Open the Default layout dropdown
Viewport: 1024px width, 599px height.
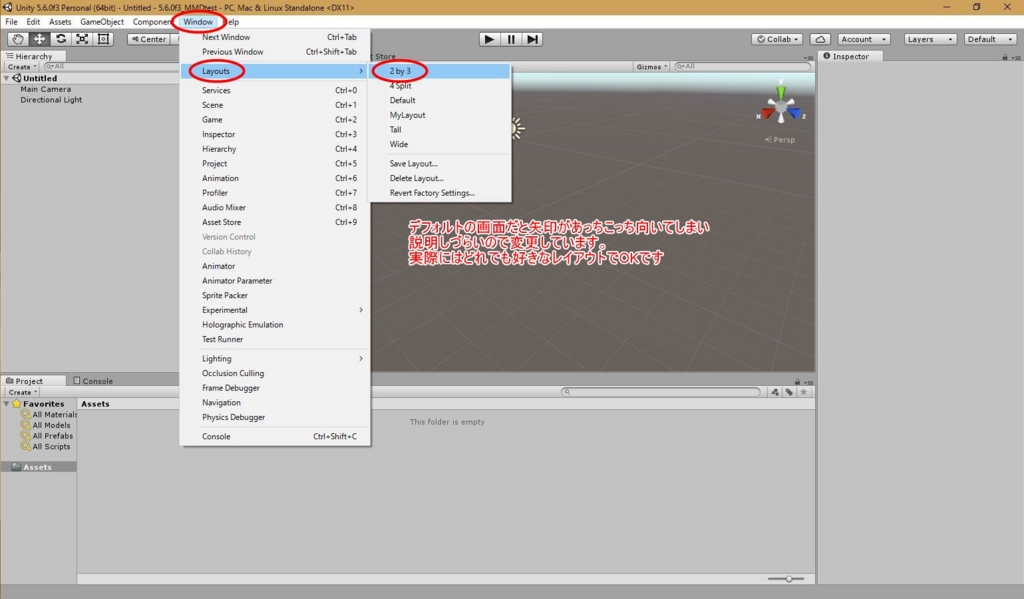click(990, 39)
